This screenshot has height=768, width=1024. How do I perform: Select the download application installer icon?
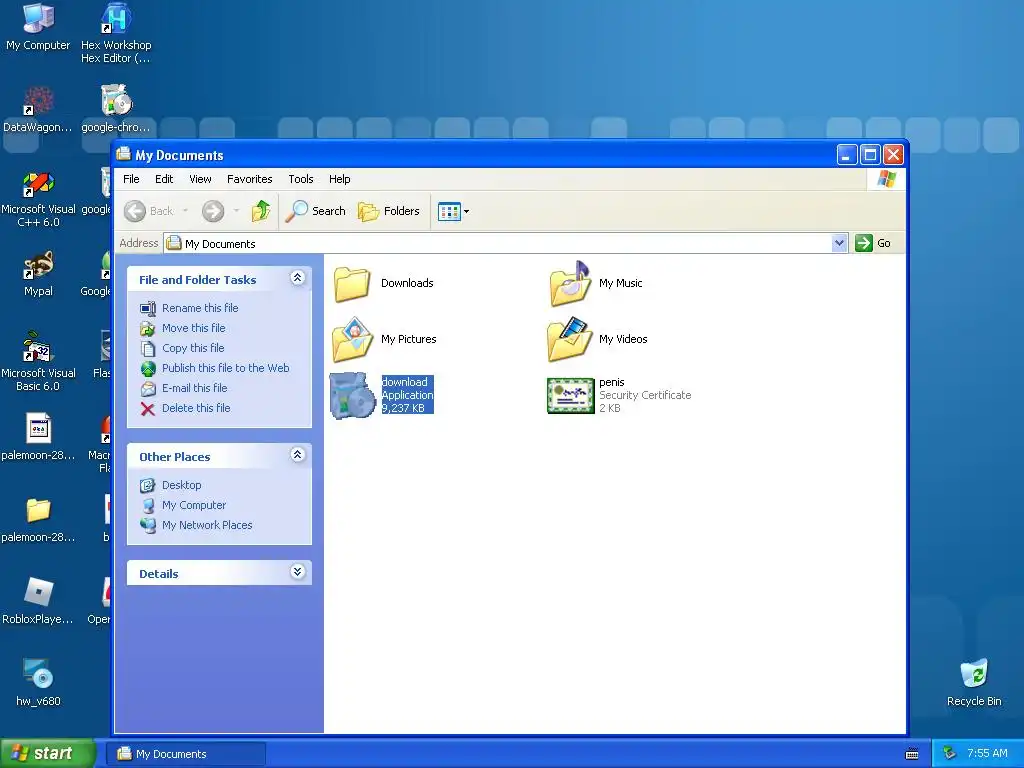click(352, 396)
